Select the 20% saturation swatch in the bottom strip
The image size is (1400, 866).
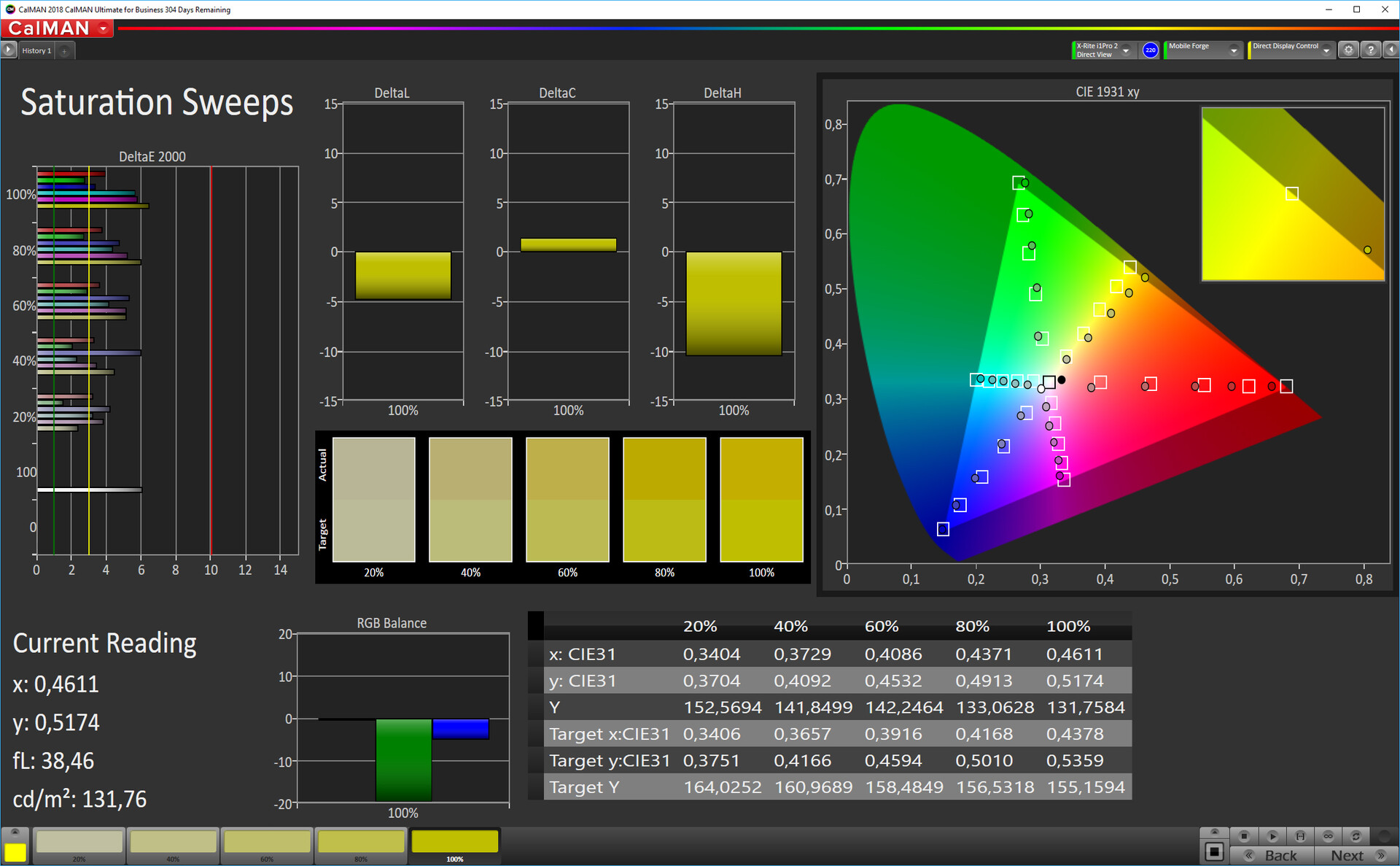coord(79,842)
